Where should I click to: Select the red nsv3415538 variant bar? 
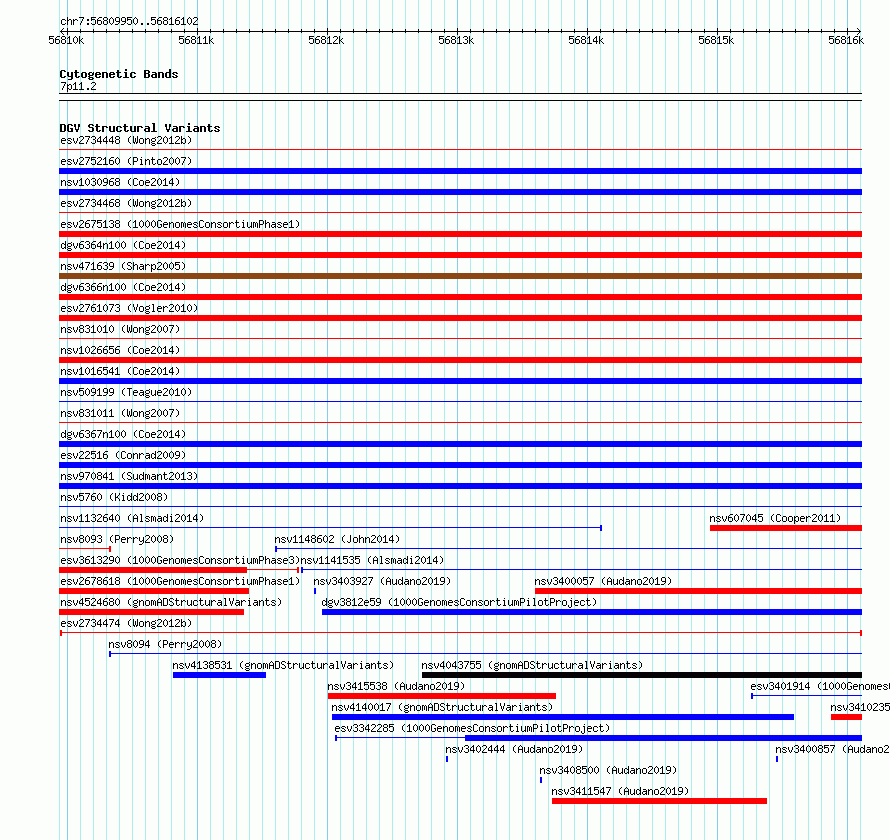click(442, 696)
